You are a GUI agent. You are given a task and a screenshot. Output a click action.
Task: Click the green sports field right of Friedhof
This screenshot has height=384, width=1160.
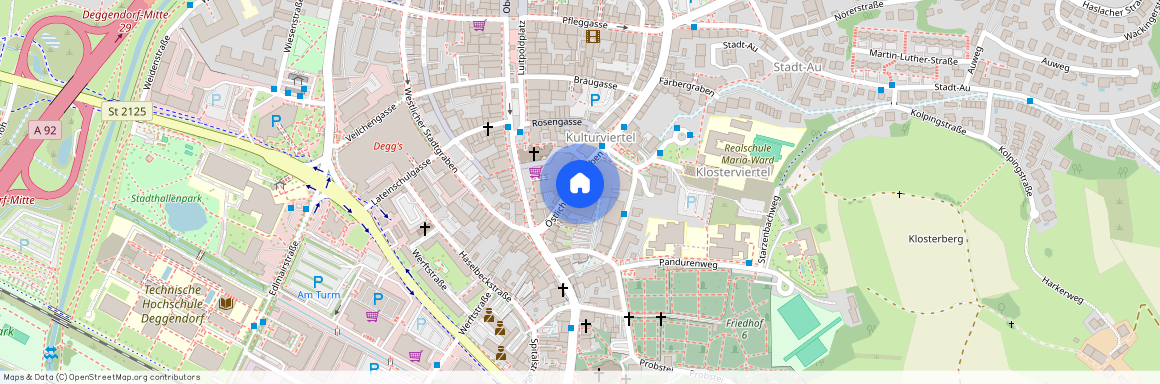798,316
